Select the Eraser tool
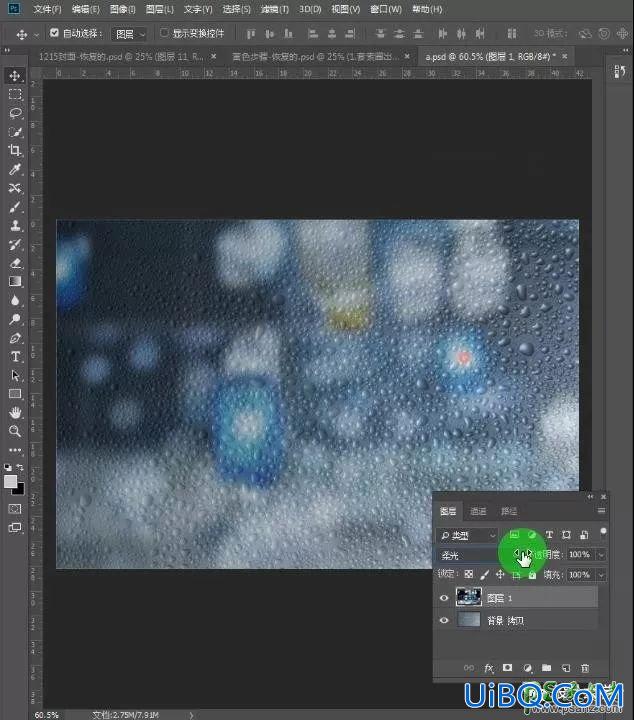This screenshot has width=634, height=720. tap(15, 263)
